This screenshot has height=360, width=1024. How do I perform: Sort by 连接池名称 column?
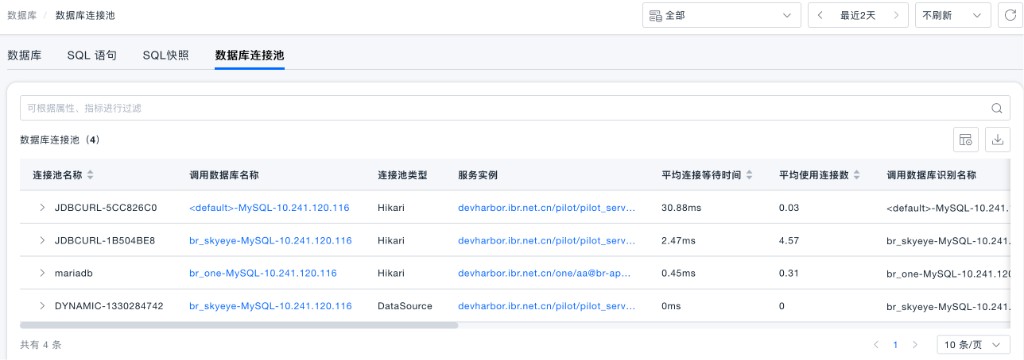91,175
